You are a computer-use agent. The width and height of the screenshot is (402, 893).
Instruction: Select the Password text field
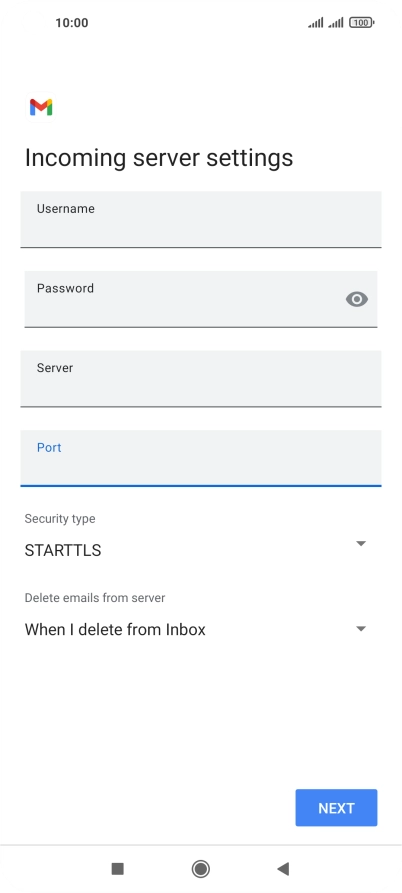click(201, 299)
